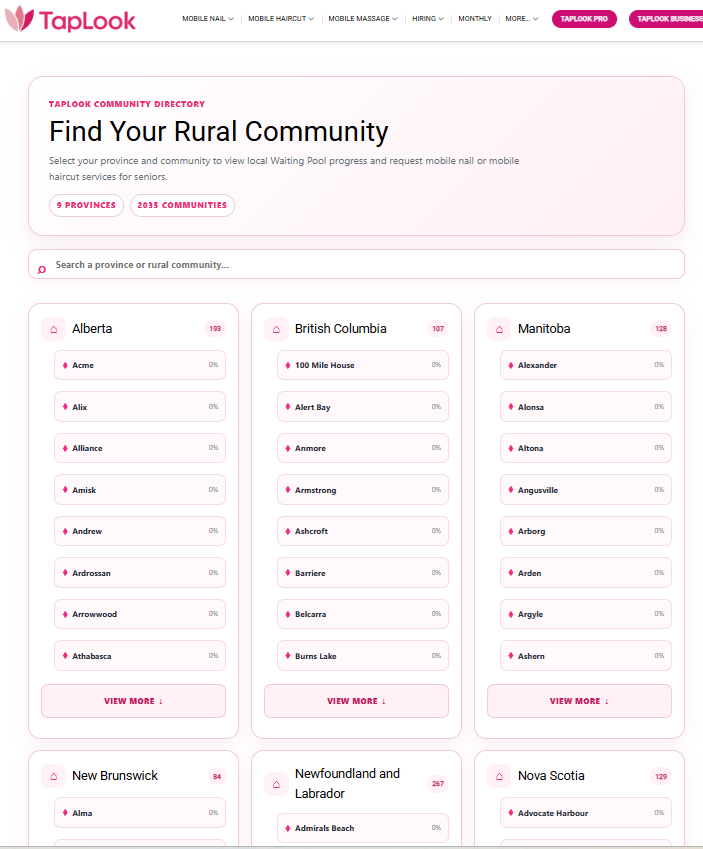Click the Newfoundland and Labrador home icon
Screen dimensions: 703x849
coord(276,784)
